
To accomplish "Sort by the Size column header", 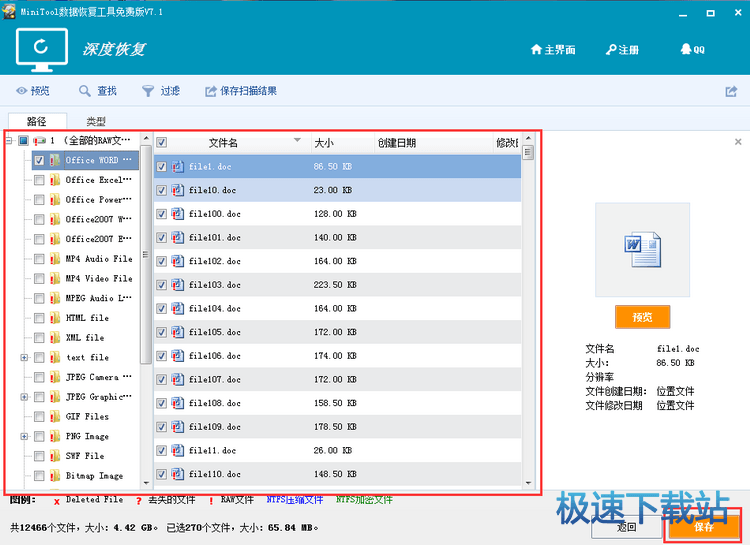I will (342, 143).
